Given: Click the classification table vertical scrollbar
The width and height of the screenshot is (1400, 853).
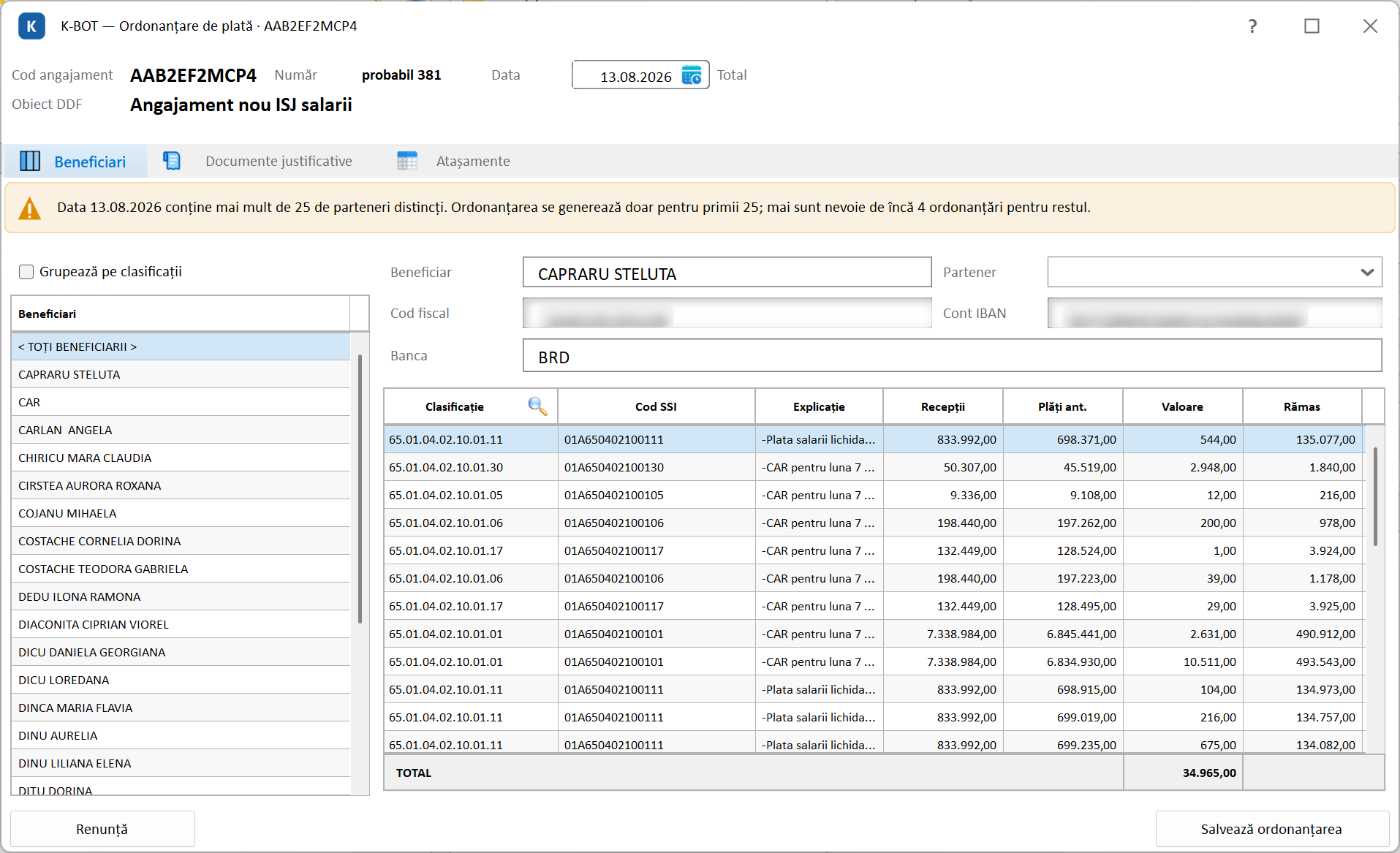Looking at the screenshot, I should point(1375,497).
